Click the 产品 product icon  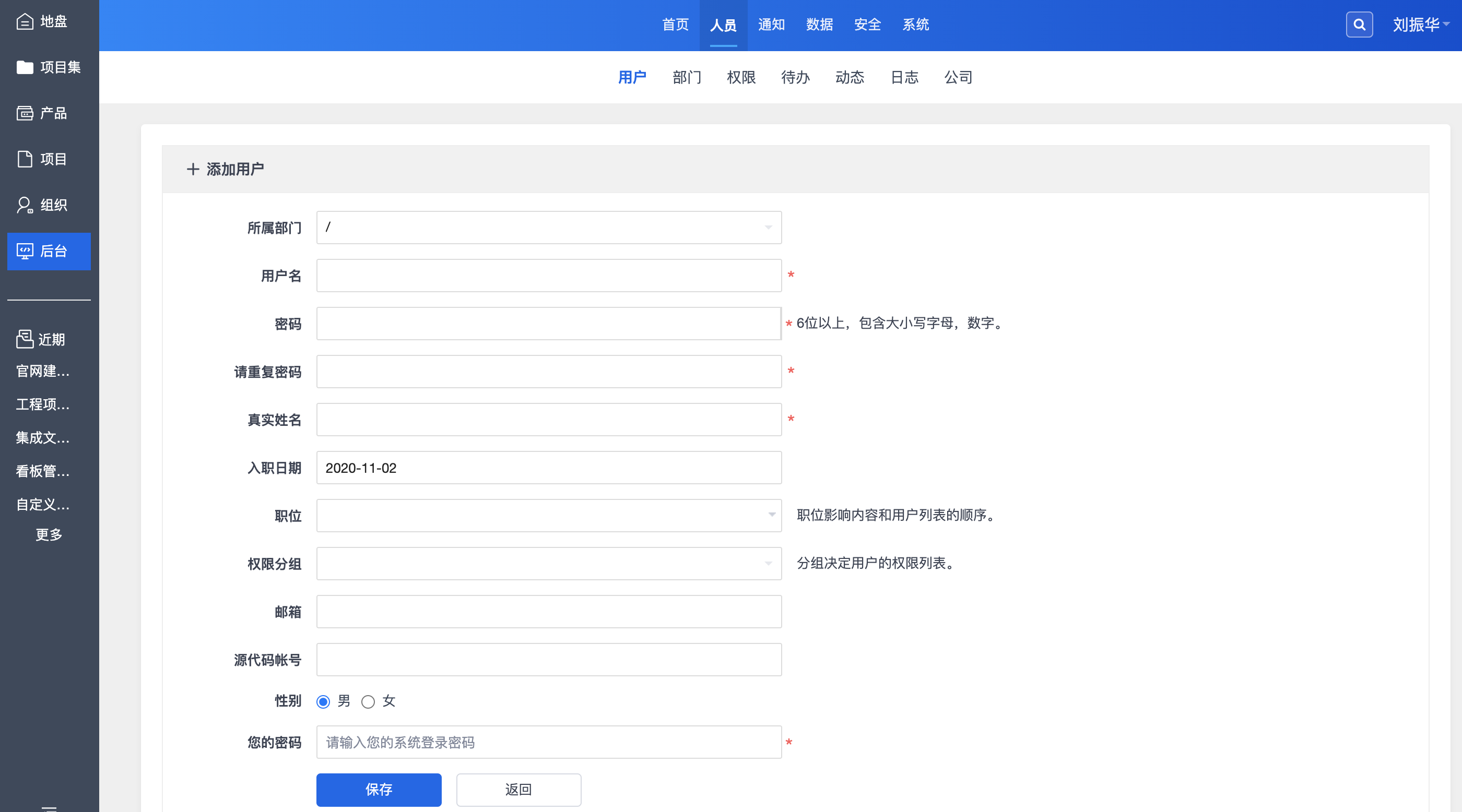25,113
